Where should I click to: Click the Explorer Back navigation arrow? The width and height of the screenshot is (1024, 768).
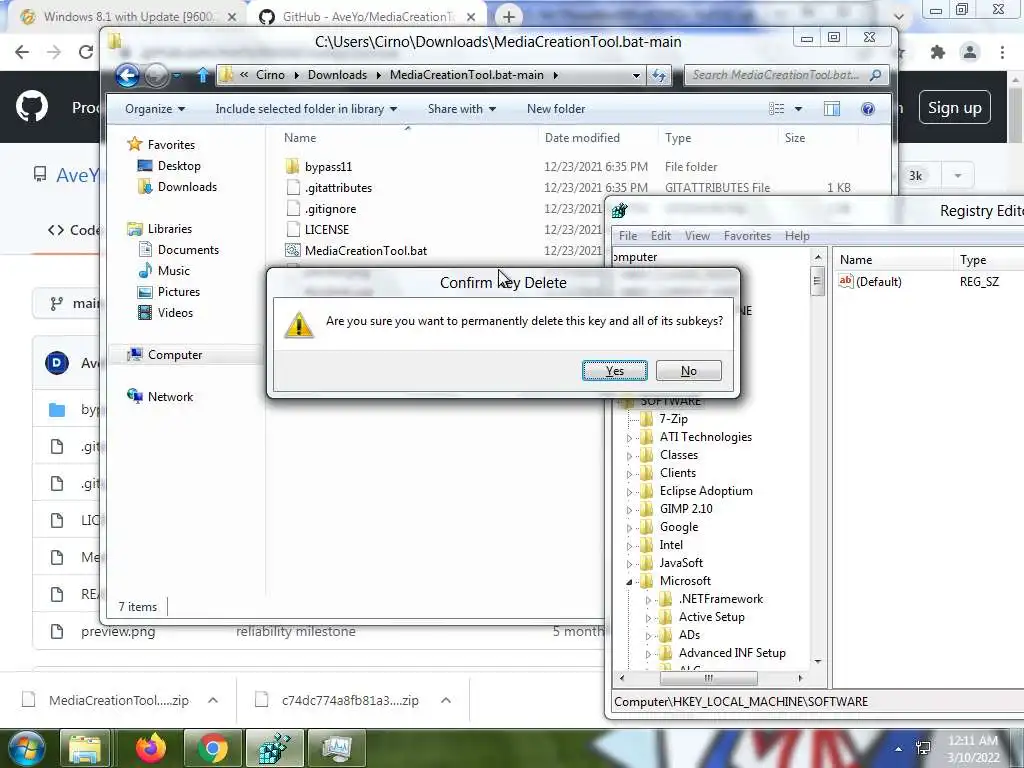click(x=127, y=76)
